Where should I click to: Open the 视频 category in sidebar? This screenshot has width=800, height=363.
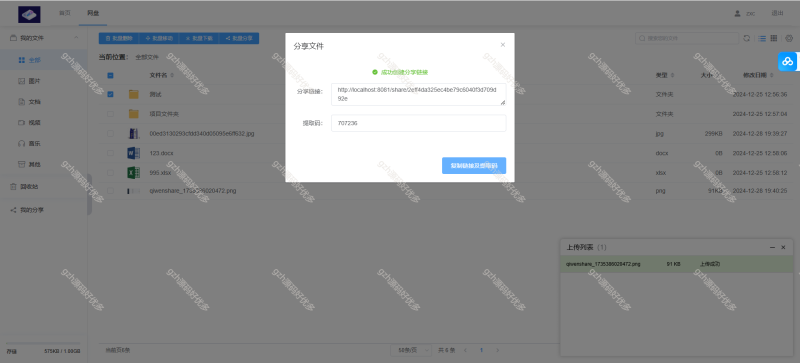tap(43, 123)
